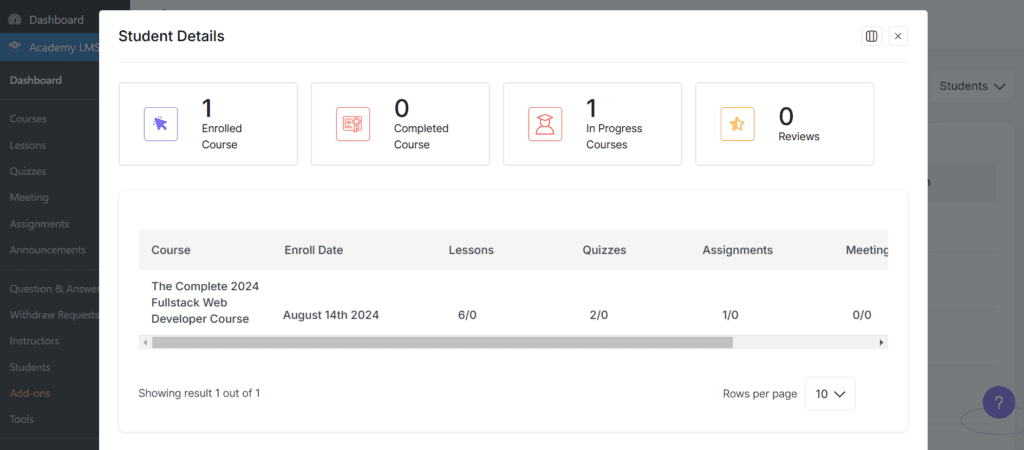Click the Course column header
1024x450 pixels.
(x=171, y=250)
